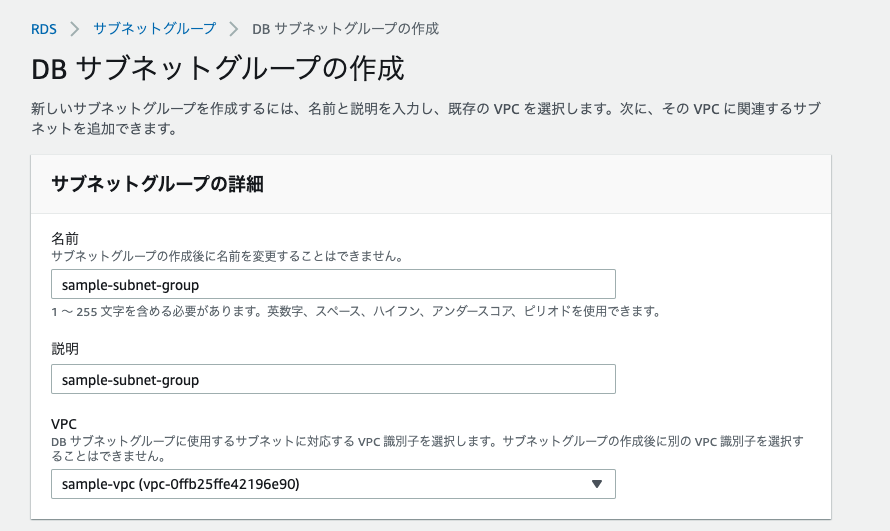Viewport: 890px width, 531px height.
Task: Click the large page heading DB サブネットグループの作成
Action: point(218,69)
